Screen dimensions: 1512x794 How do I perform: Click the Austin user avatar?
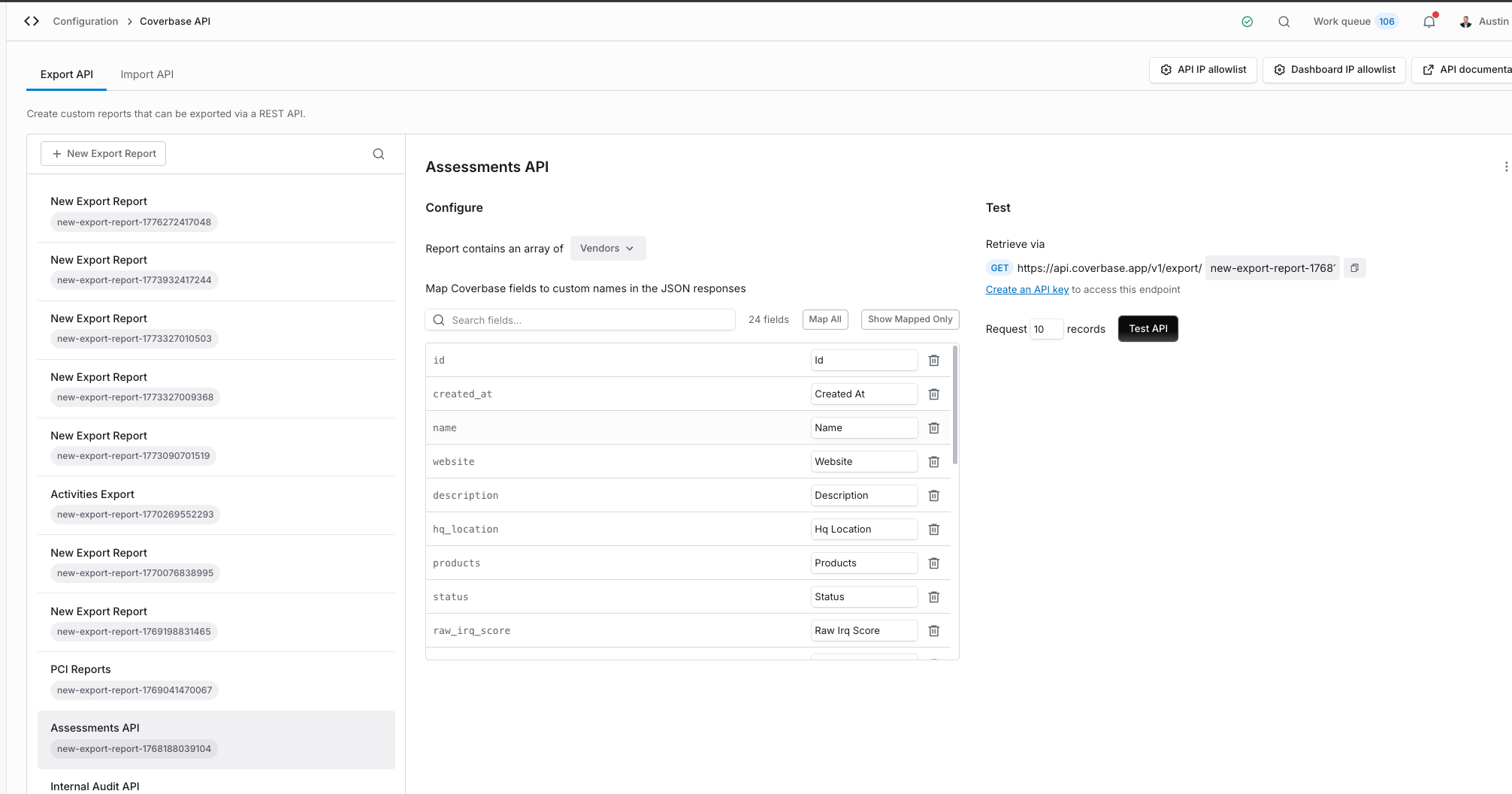tap(1465, 22)
